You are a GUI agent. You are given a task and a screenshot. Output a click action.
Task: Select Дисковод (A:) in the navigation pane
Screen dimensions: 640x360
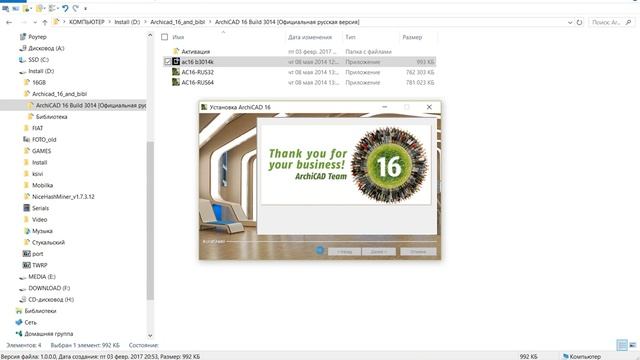(46, 48)
